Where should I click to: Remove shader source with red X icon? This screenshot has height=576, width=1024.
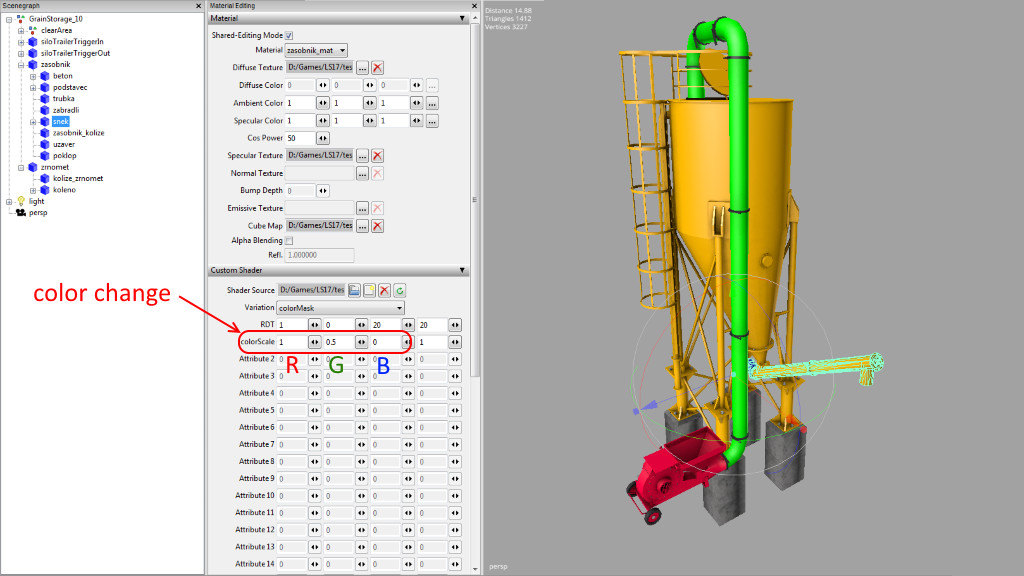[384, 290]
